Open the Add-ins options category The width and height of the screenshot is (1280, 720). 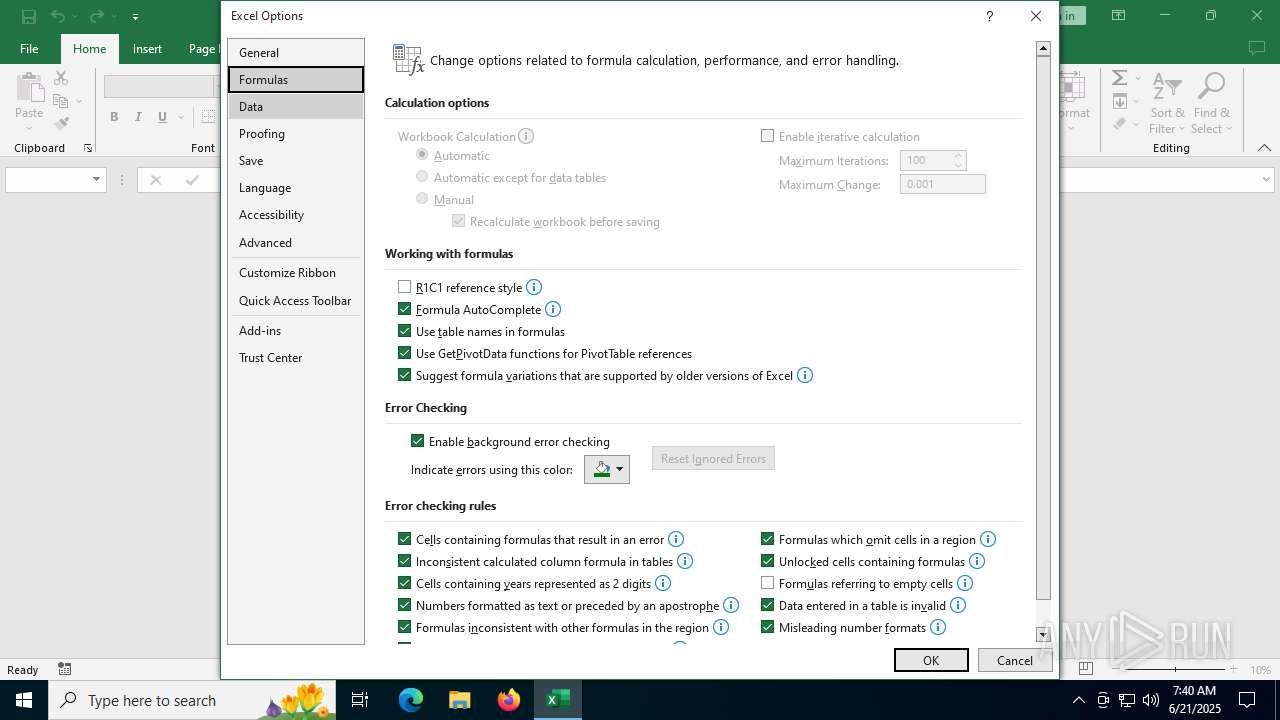coord(296,330)
